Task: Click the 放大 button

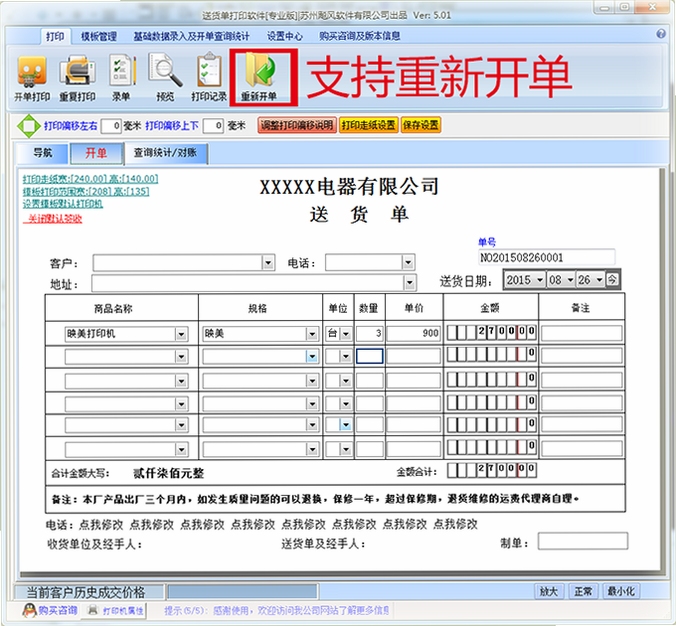Action: pos(548,591)
